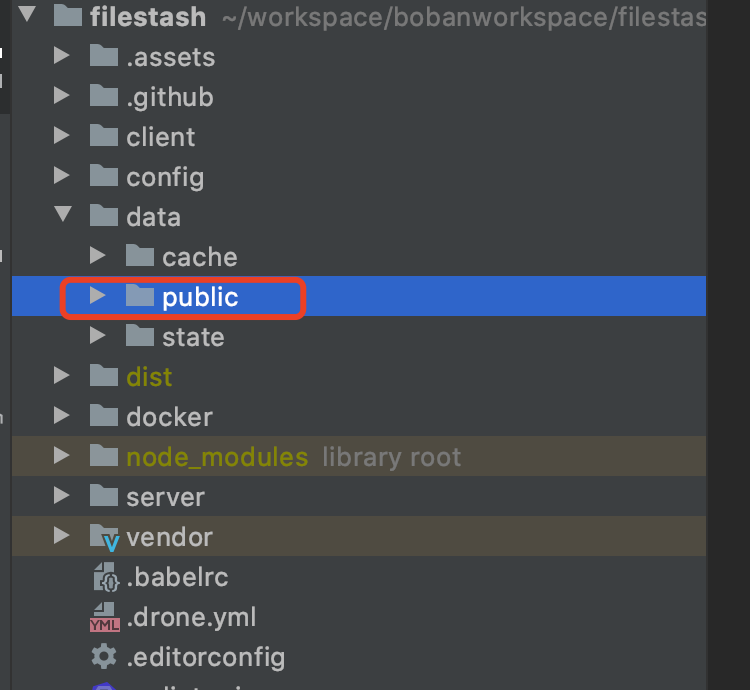
Task: Click the .babelrc file icon
Action: pyautogui.click(x=104, y=577)
